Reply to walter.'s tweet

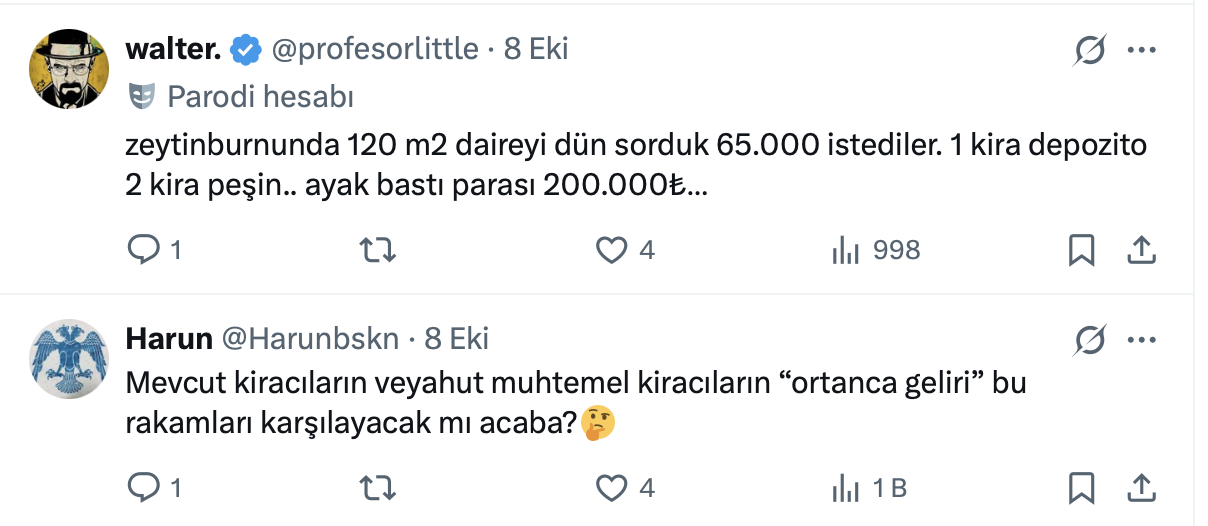coord(144,250)
